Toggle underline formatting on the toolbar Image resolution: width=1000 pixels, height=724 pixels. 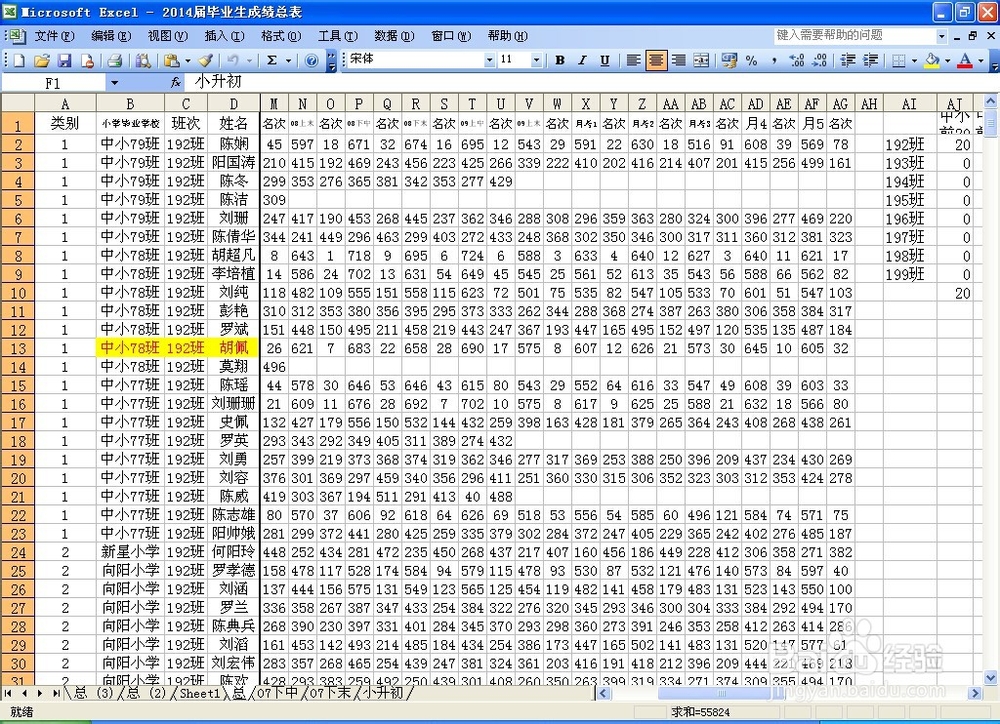[x=604, y=60]
